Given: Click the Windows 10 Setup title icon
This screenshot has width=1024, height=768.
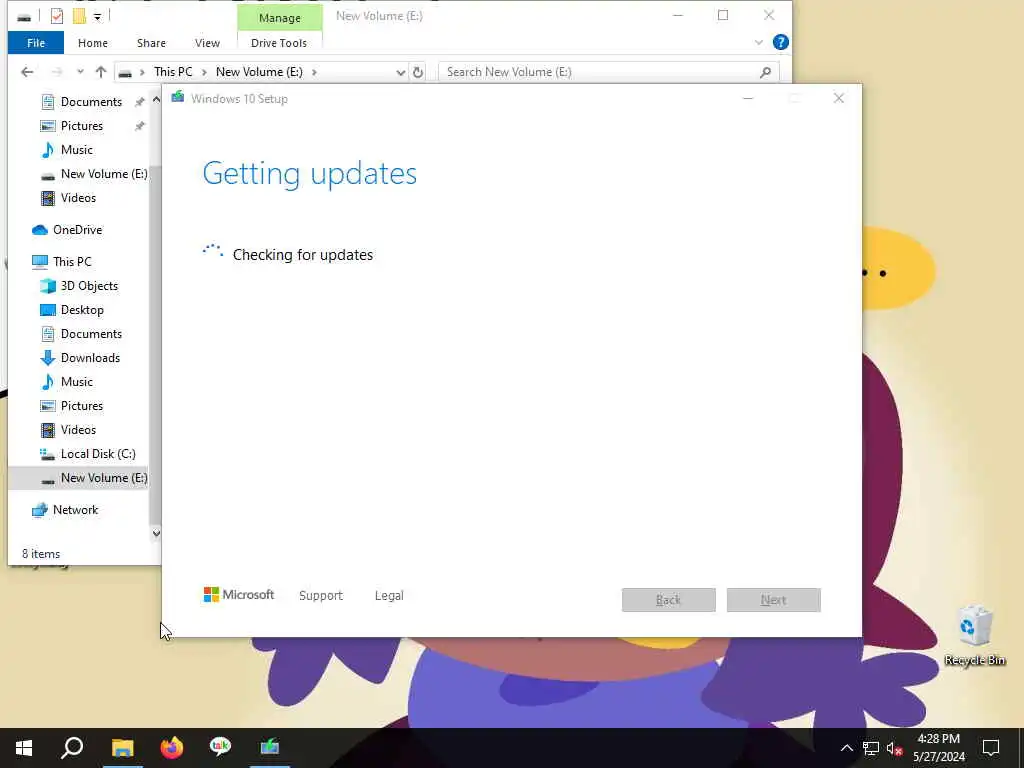Looking at the screenshot, I should (x=178, y=98).
